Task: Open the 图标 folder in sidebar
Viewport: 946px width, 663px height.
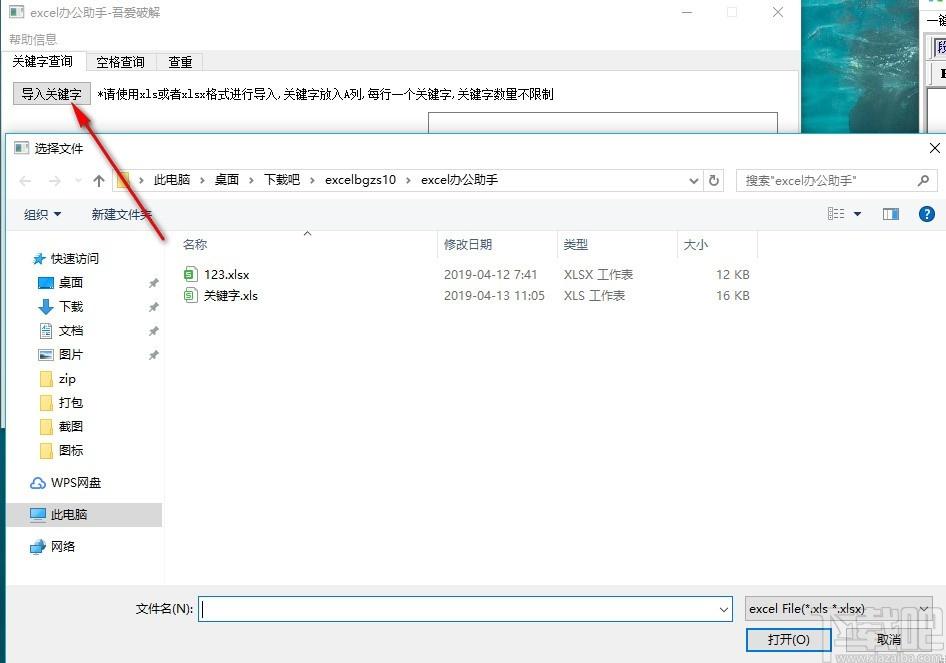Action: [71, 451]
